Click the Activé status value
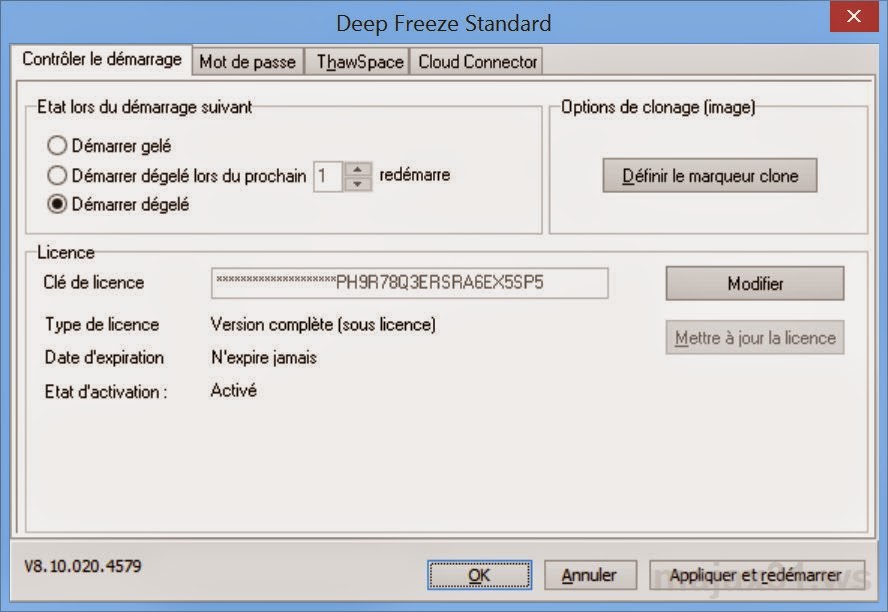The height and width of the screenshot is (612, 888). click(x=233, y=390)
